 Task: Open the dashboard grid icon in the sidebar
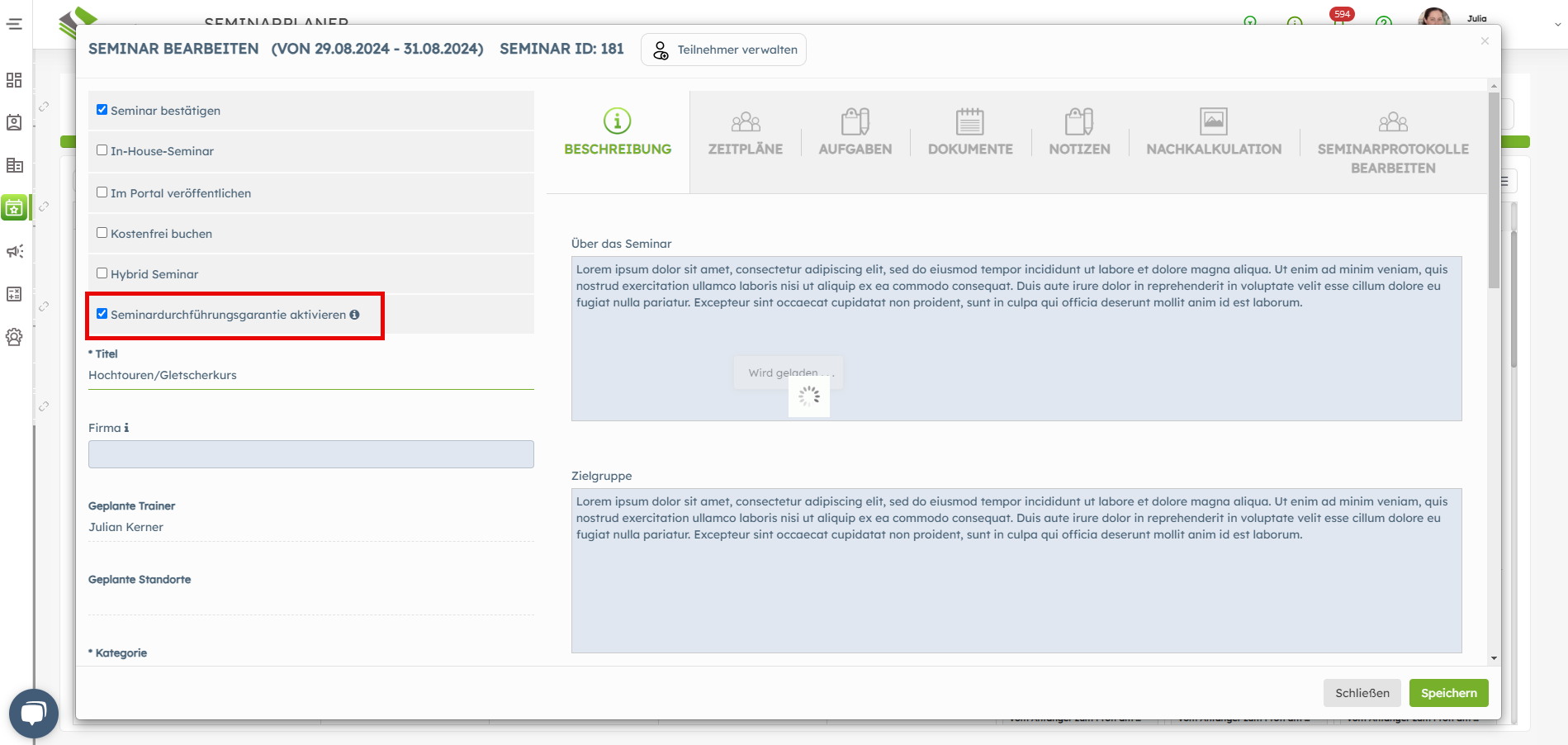click(14, 80)
